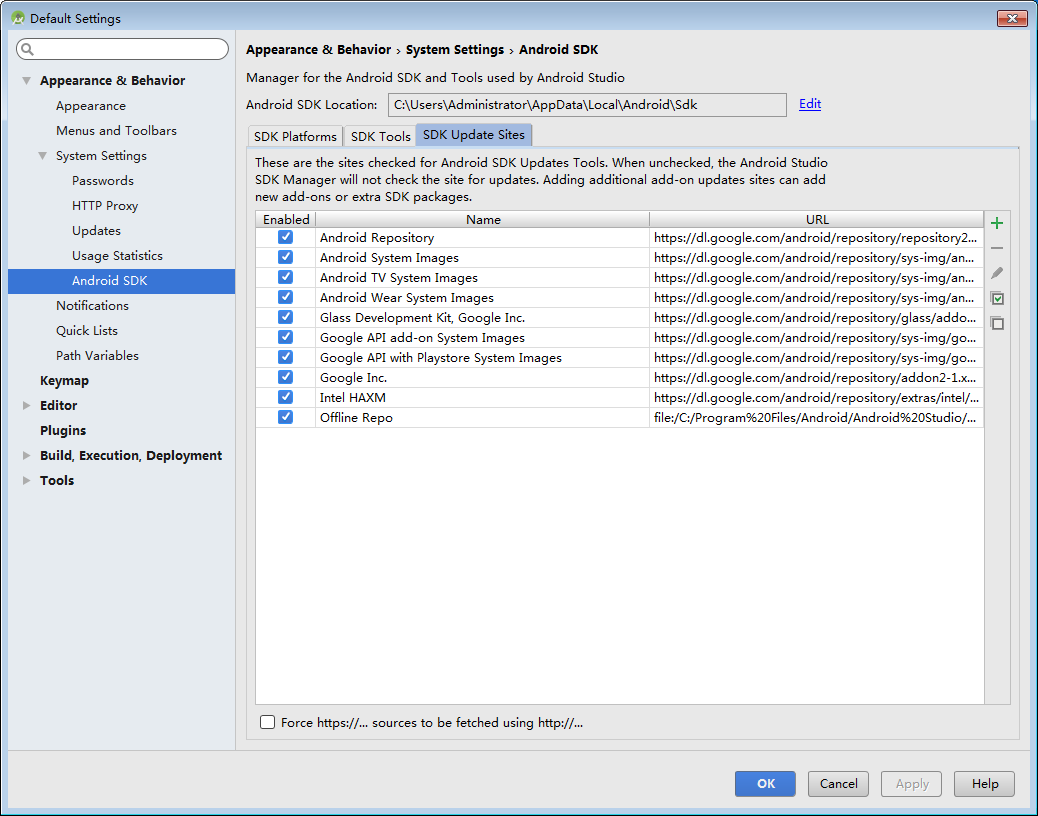Uncheck the Offline Repo site
The image size is (1038, 816).
(x=285, y=417)
